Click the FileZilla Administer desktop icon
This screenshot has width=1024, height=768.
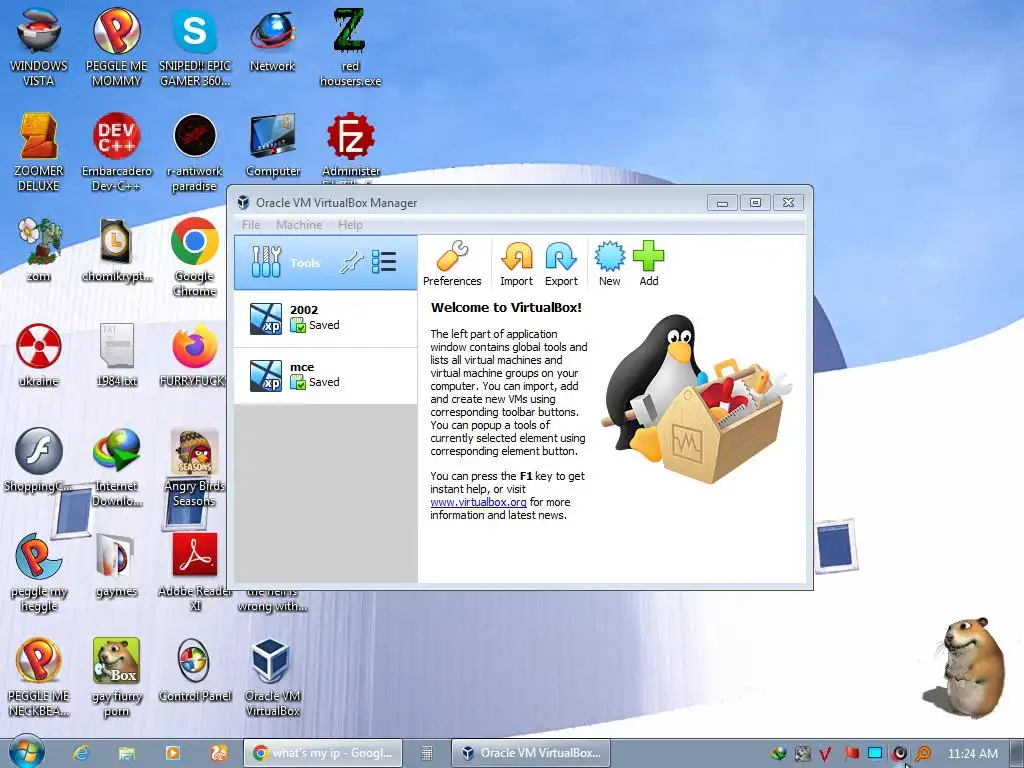pos(351,146)
